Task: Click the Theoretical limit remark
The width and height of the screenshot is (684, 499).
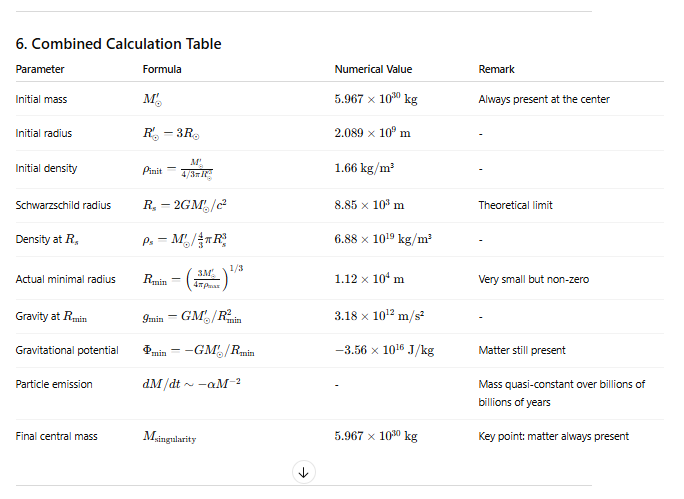Action: point(515,205)
